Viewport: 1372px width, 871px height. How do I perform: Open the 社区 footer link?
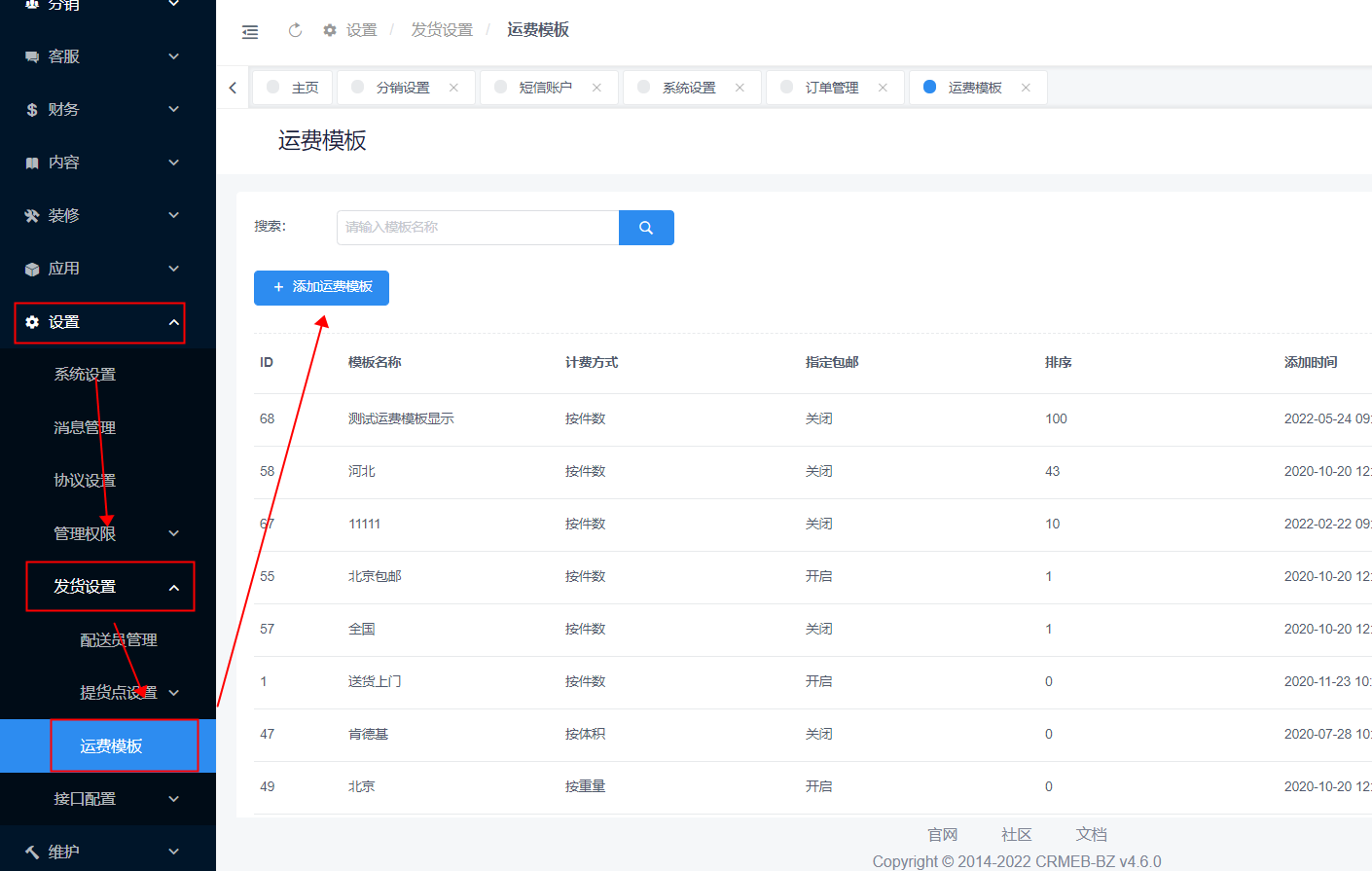(1017, 835)
